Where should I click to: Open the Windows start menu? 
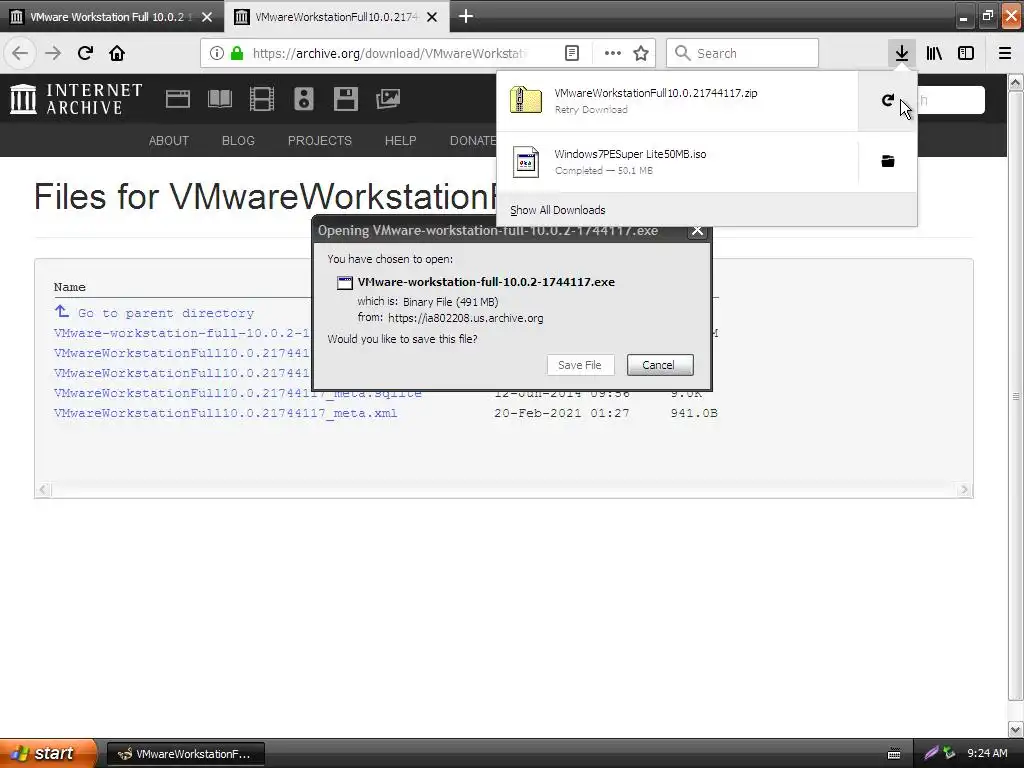click(47, 753)
